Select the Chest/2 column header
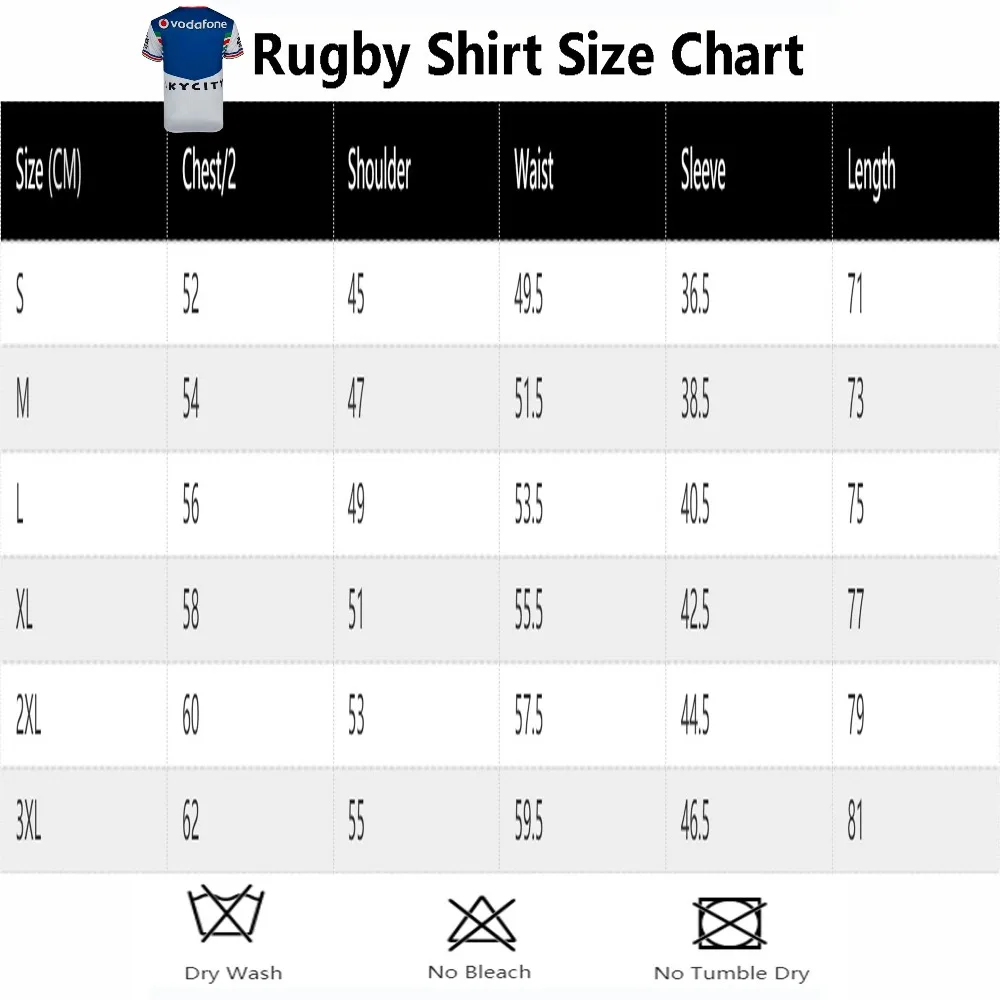The width and height of the screenshot is (1000, 1000). tap(209, 171)
